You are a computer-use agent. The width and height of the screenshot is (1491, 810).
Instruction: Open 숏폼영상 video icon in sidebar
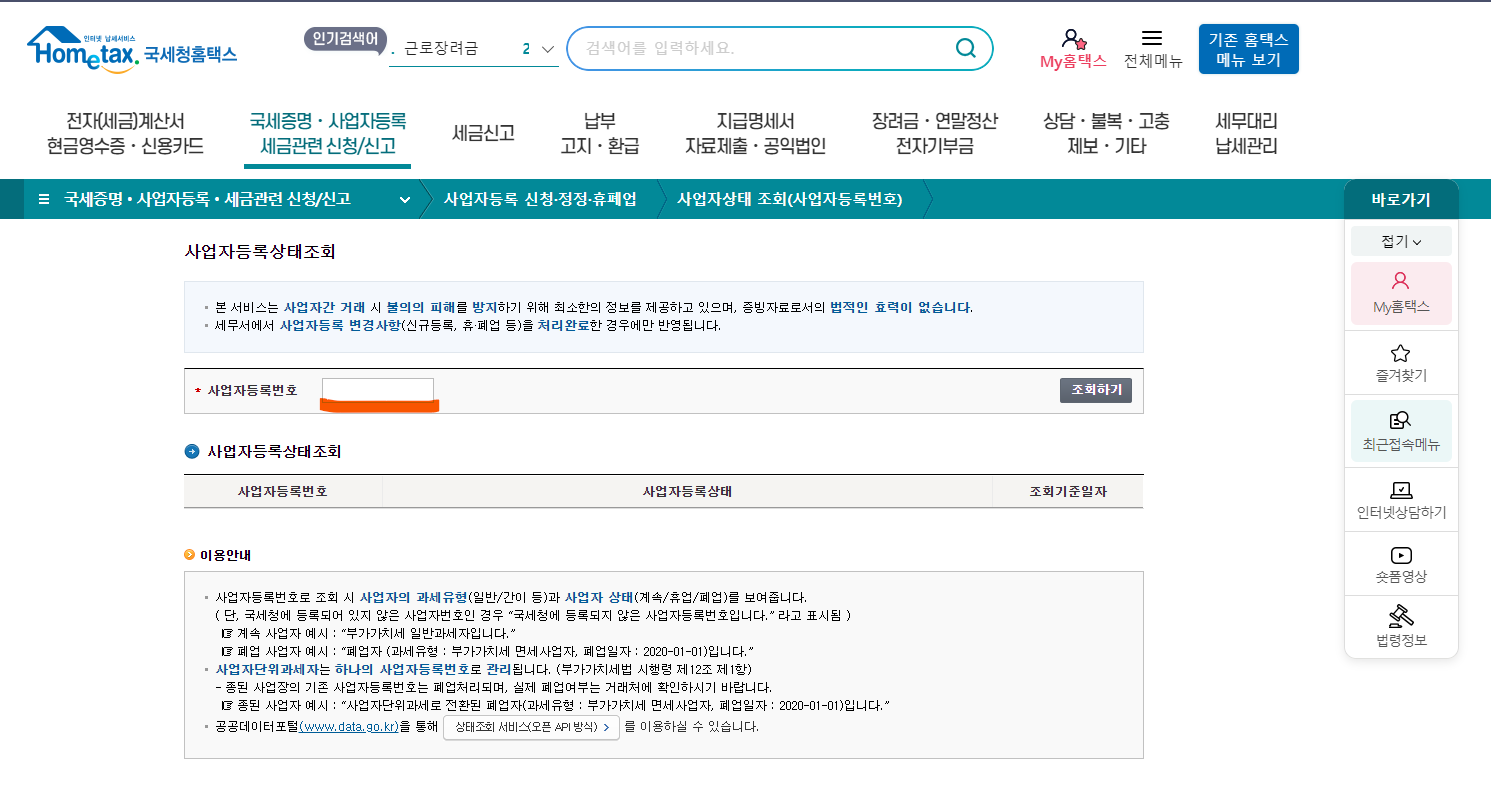coord(1400,563)
